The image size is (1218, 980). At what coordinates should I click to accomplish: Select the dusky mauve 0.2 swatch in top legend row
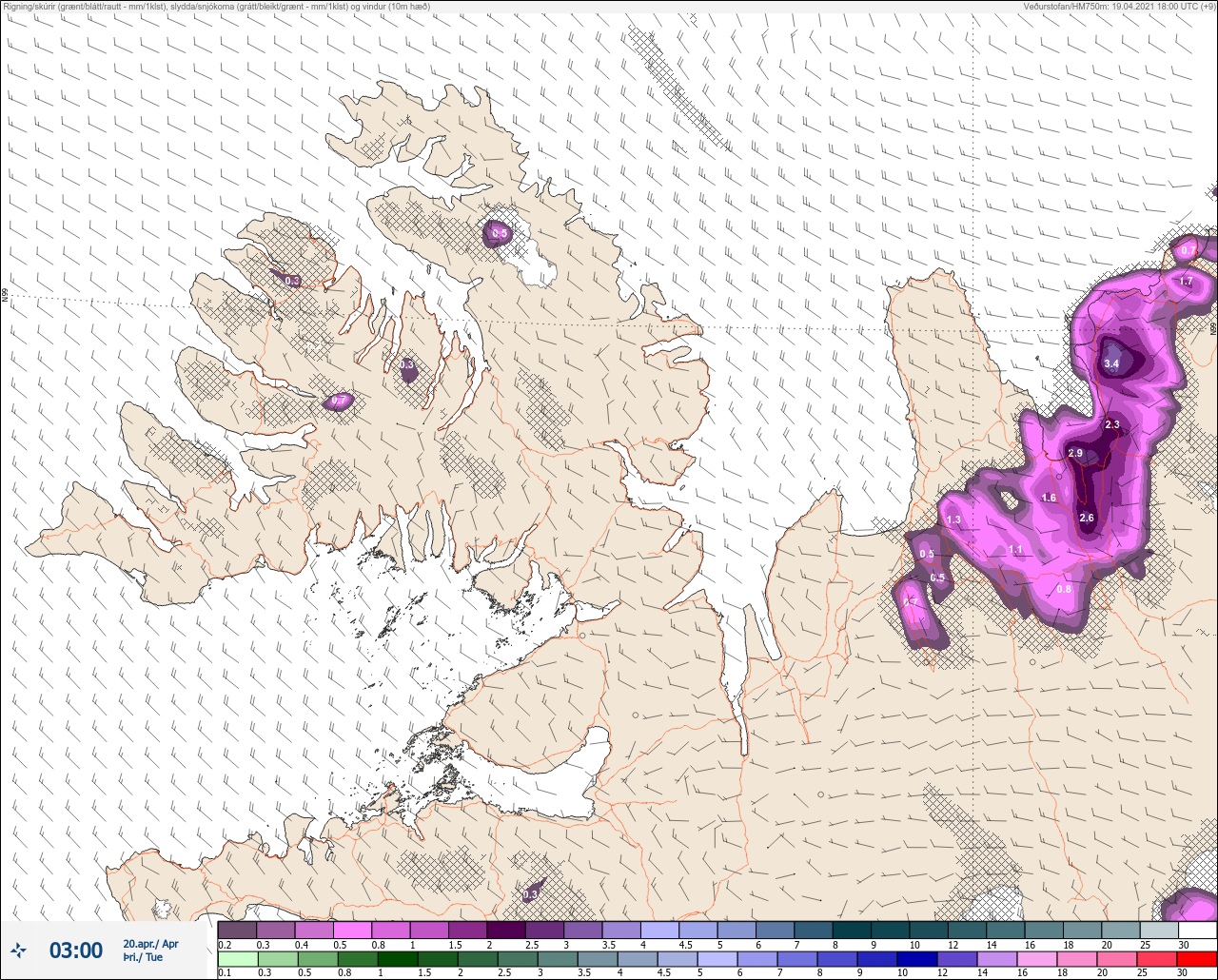coord(237,930)
